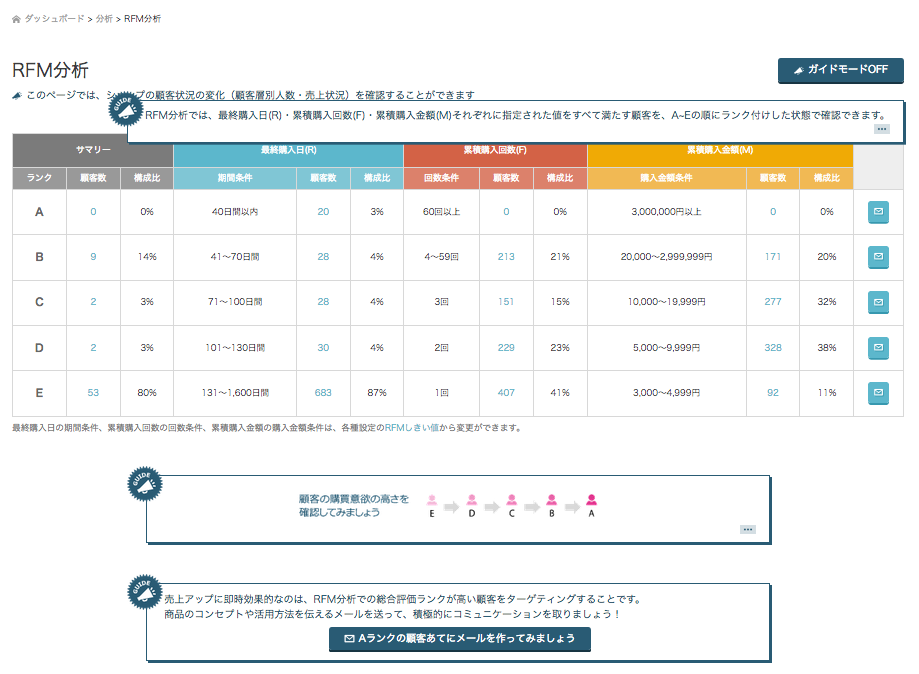Open ダッシュボード breadcrumb link
The height and width of the screenshot is (674, 919).
[54, 19]
